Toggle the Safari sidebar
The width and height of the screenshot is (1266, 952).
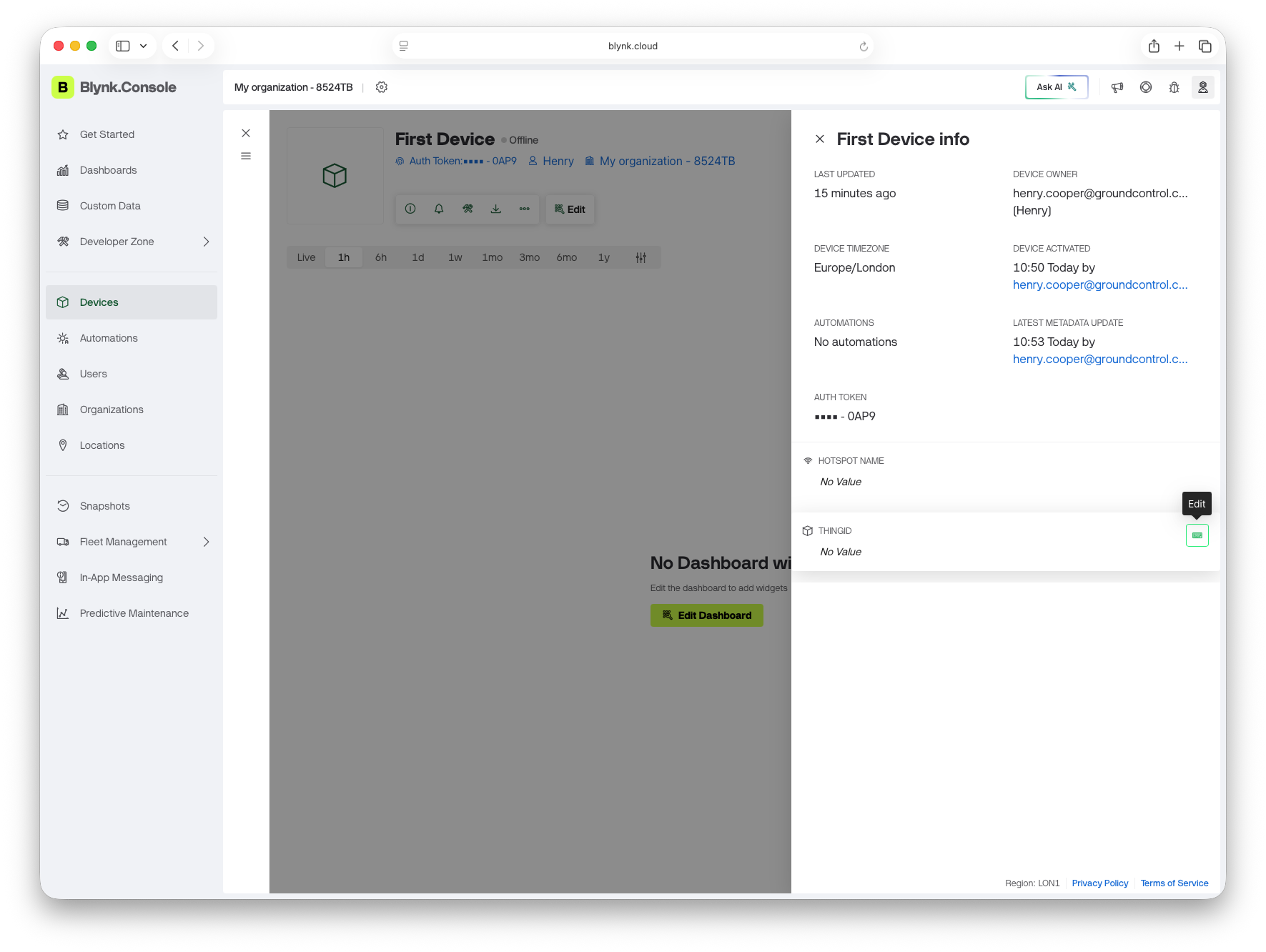click(x=123, y=46)
